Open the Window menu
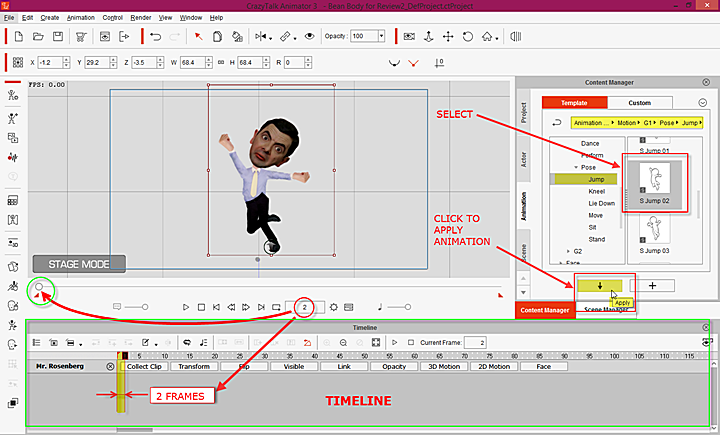The width and height of the screenshot is (720, 435). coord(191,17)
